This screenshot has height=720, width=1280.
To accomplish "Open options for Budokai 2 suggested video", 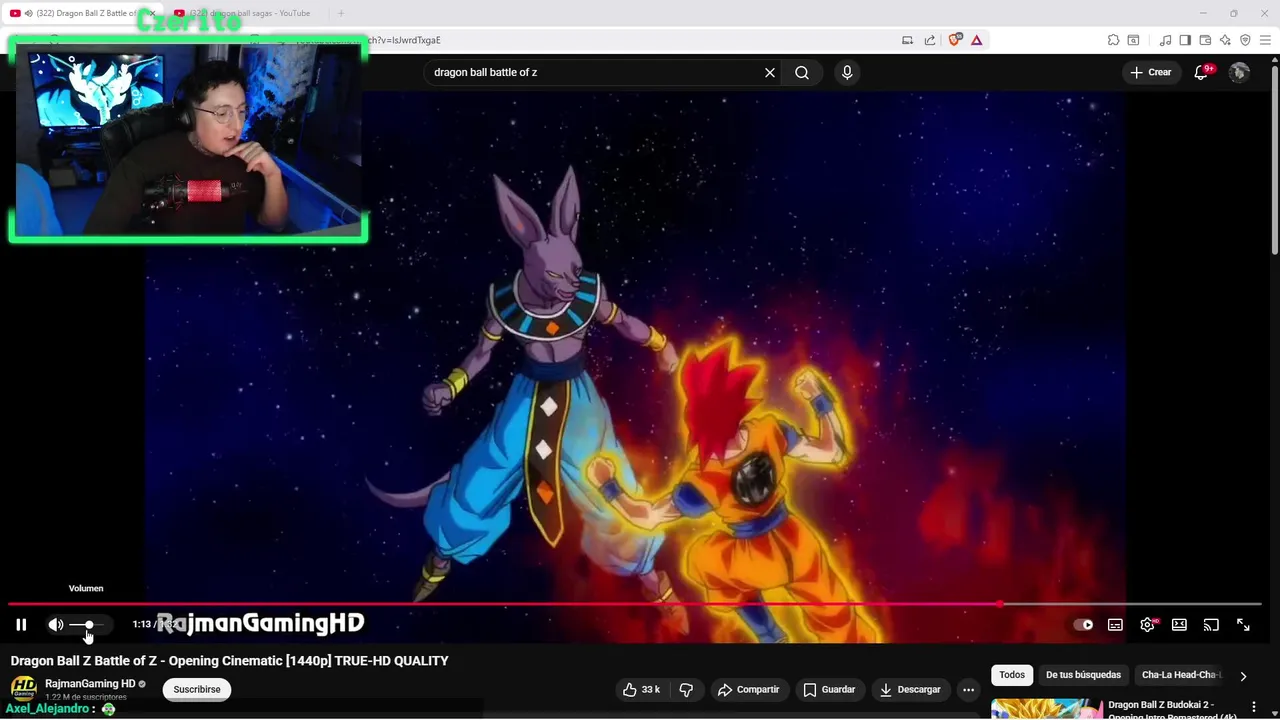I will coord(1254,707).
